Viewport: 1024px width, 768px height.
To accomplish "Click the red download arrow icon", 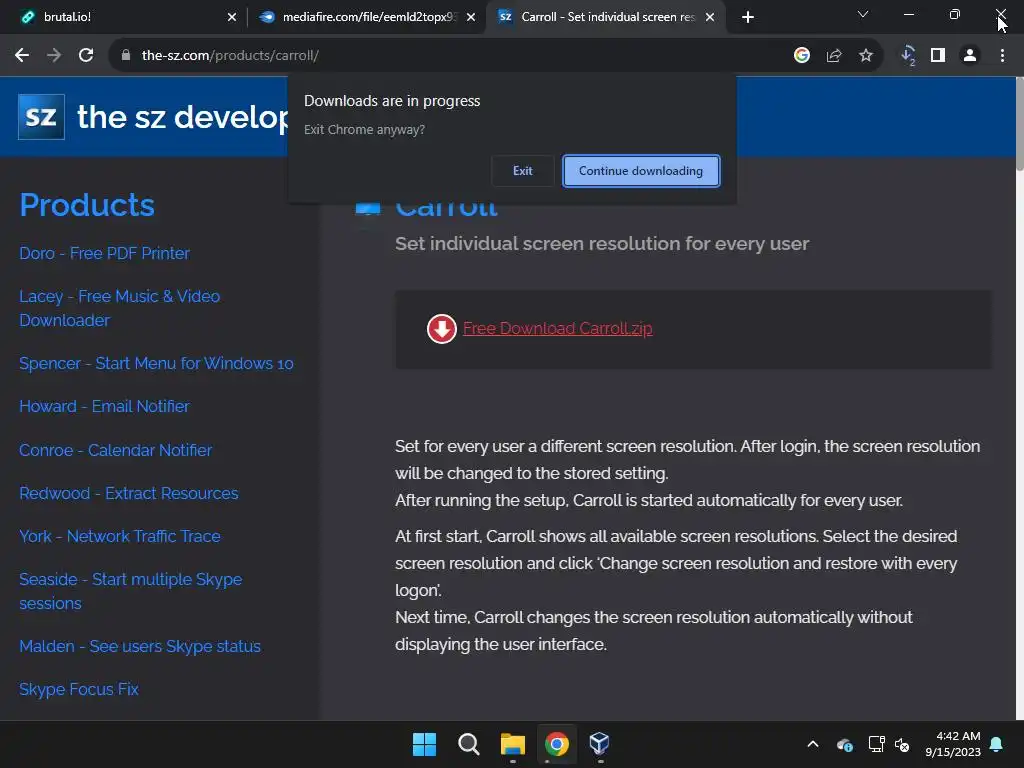I will (x=441, y=328).
